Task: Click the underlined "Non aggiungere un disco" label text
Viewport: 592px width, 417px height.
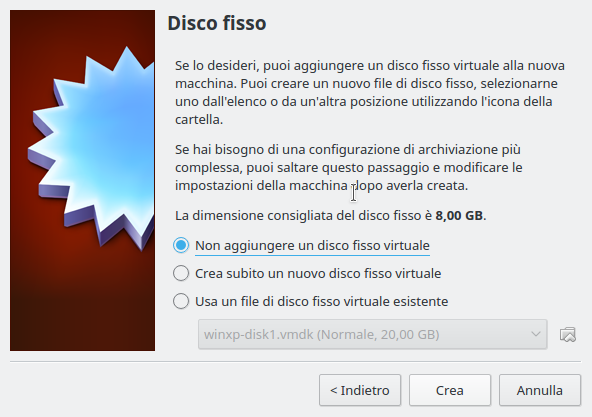Action: (312, 246)
